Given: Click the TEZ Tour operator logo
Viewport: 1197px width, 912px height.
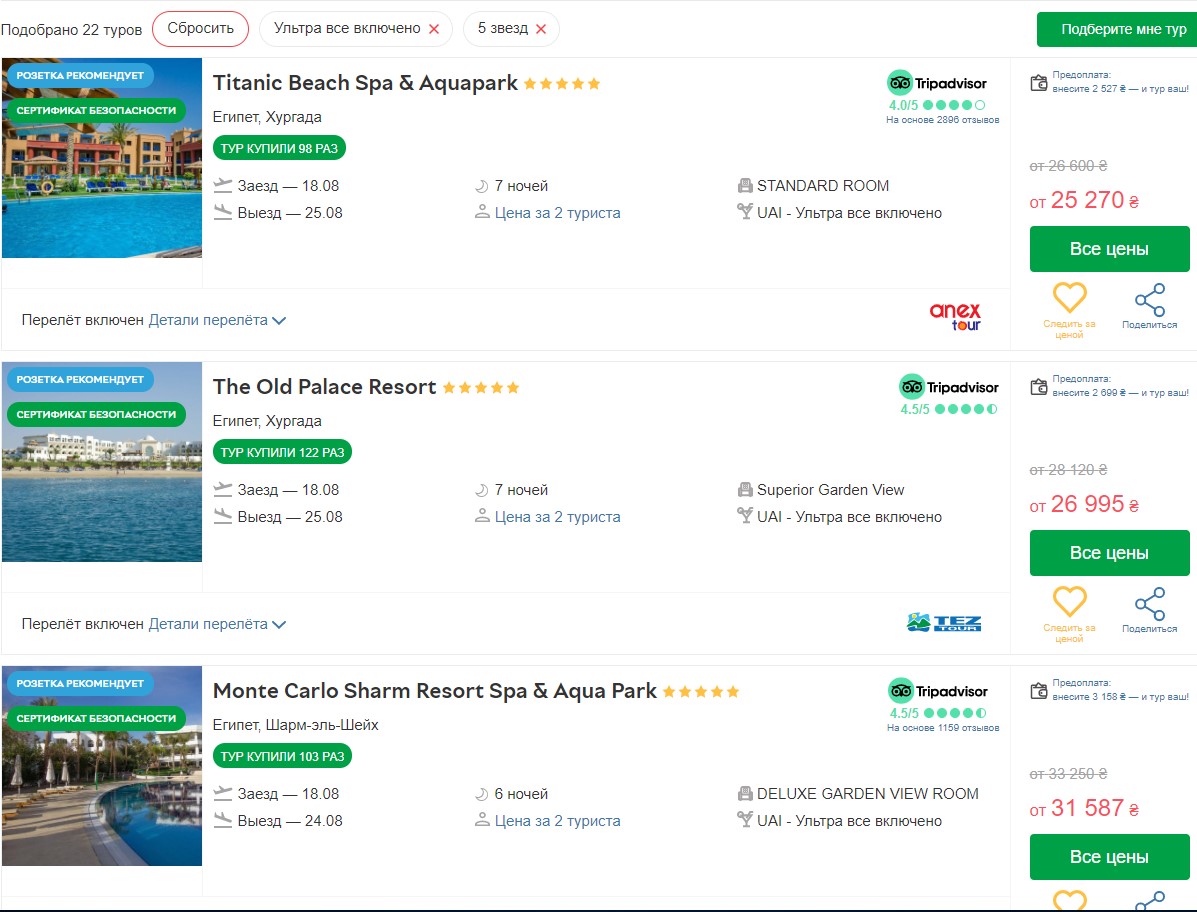Looking at the screenshot, I should (944, 623).
